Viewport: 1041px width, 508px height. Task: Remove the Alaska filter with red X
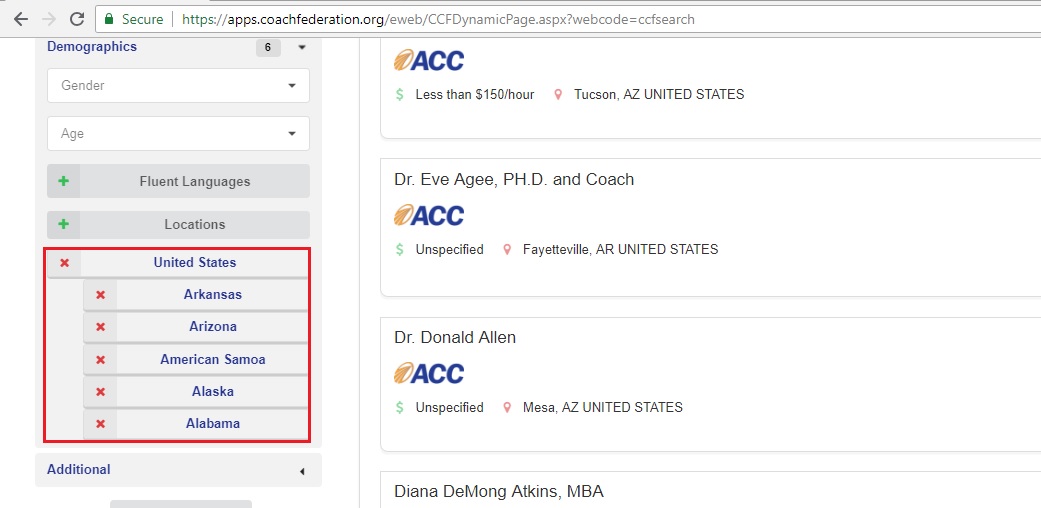point(100,392)
